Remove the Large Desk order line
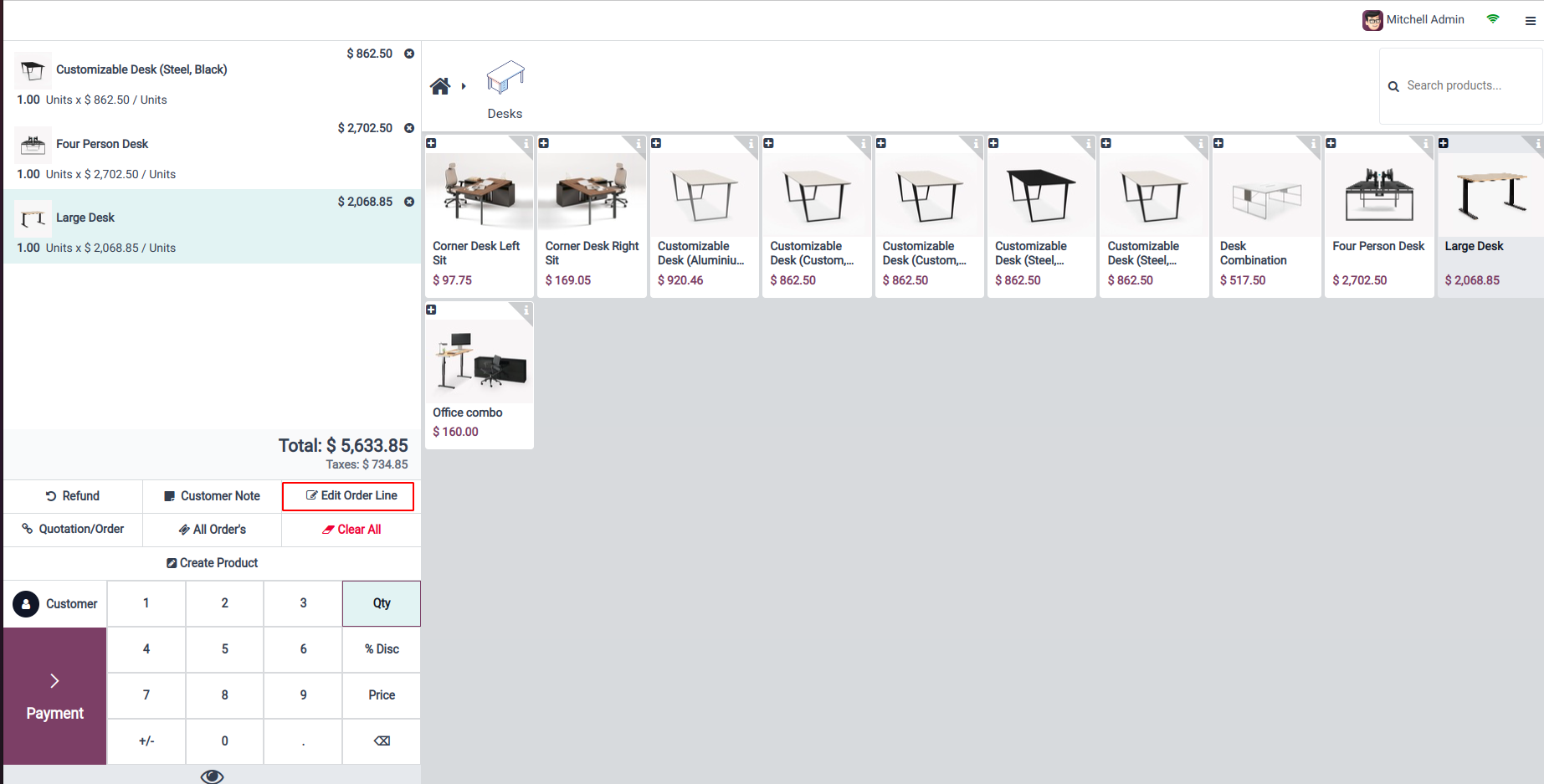This screenshot has width=1544, height=784. (x=409, y=202)
